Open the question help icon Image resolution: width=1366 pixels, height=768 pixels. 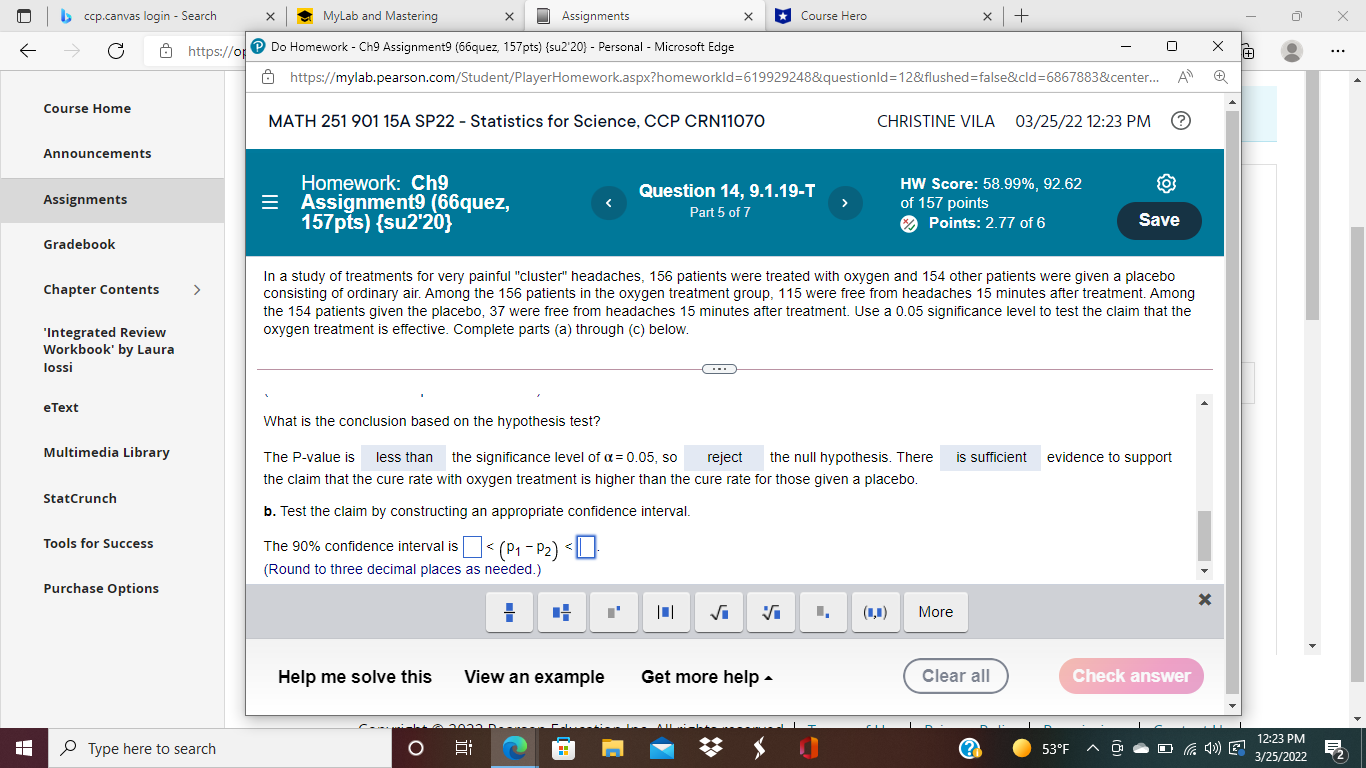(1181, 121)
